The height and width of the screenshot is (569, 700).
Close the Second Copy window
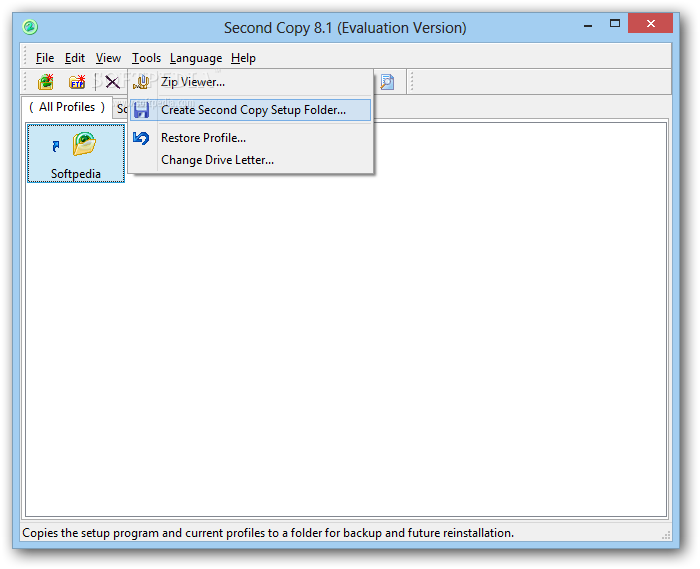[650, 23]
